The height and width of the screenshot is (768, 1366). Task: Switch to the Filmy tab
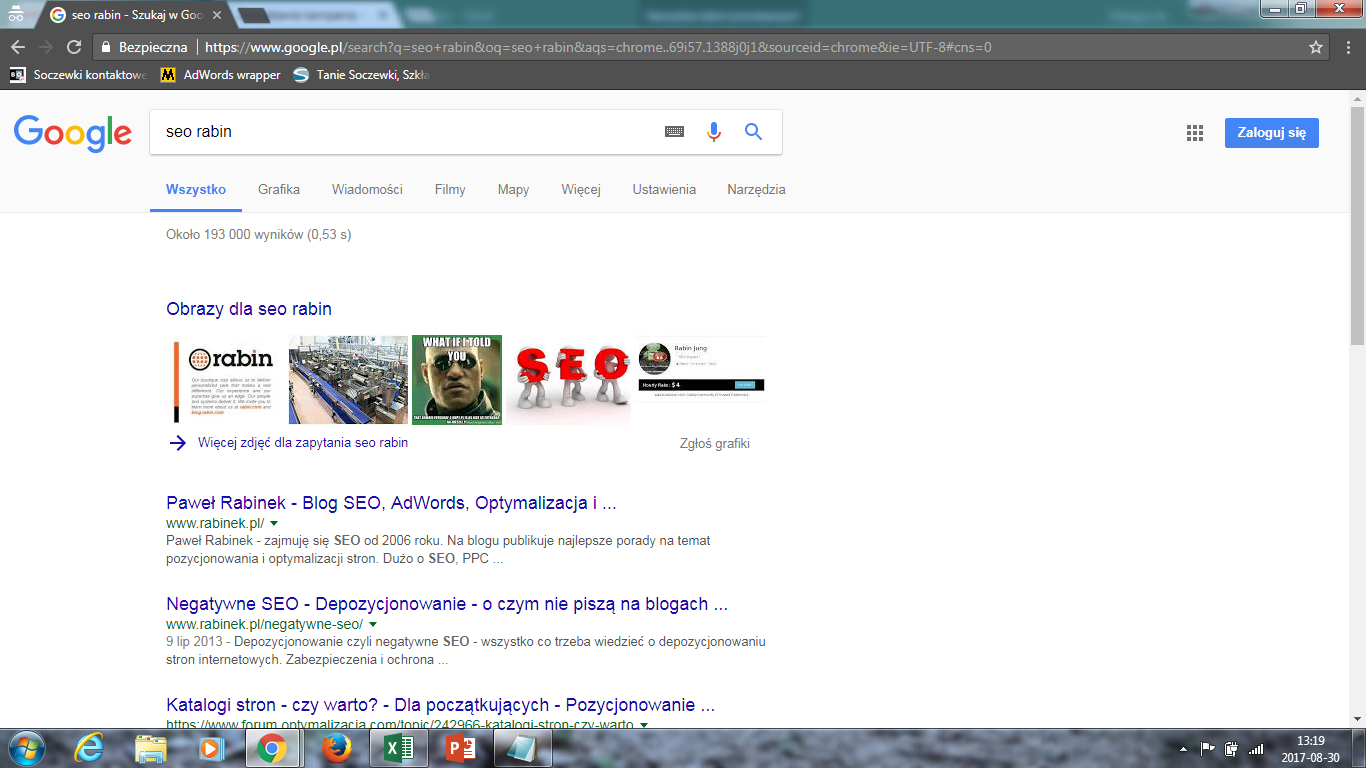point(450,189)
